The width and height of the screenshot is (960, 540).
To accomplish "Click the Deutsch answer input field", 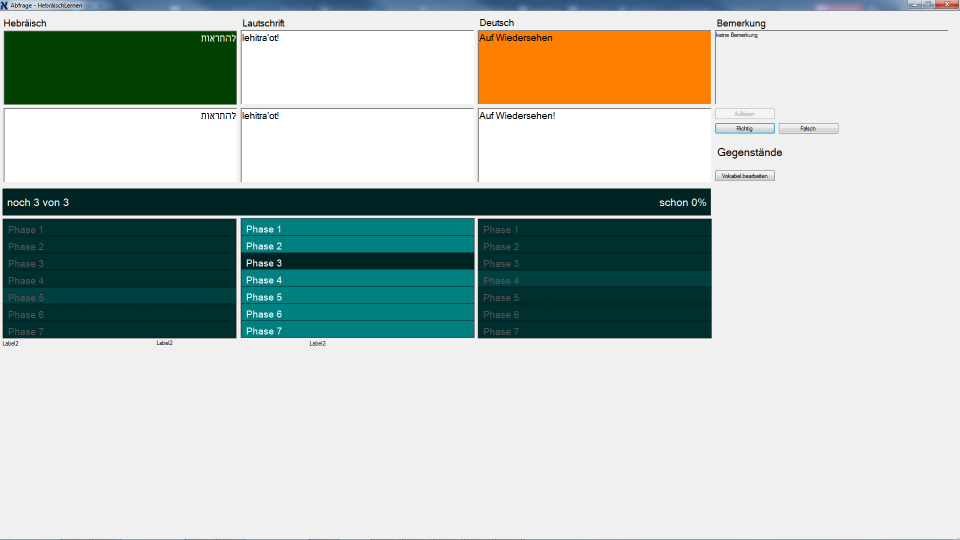I will tap(594, 145).
